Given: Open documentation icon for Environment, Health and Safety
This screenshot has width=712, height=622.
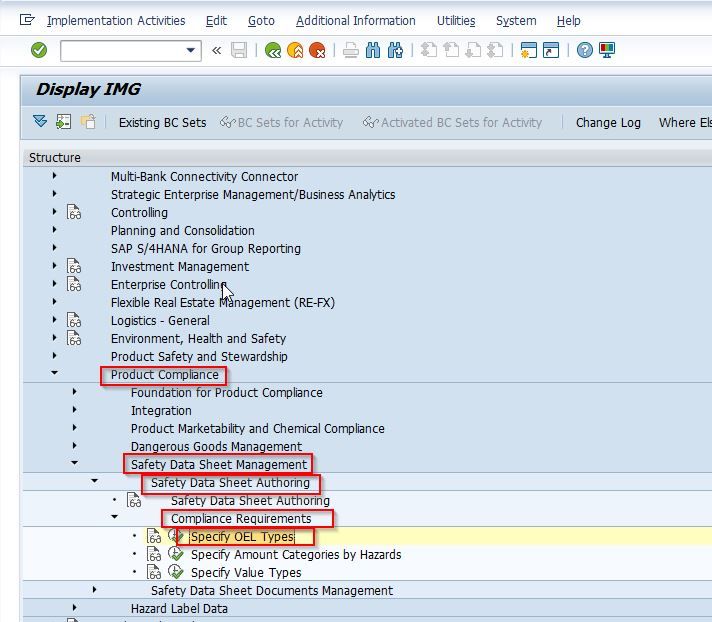Looking at the screenshot, I should tap(74, 338).
